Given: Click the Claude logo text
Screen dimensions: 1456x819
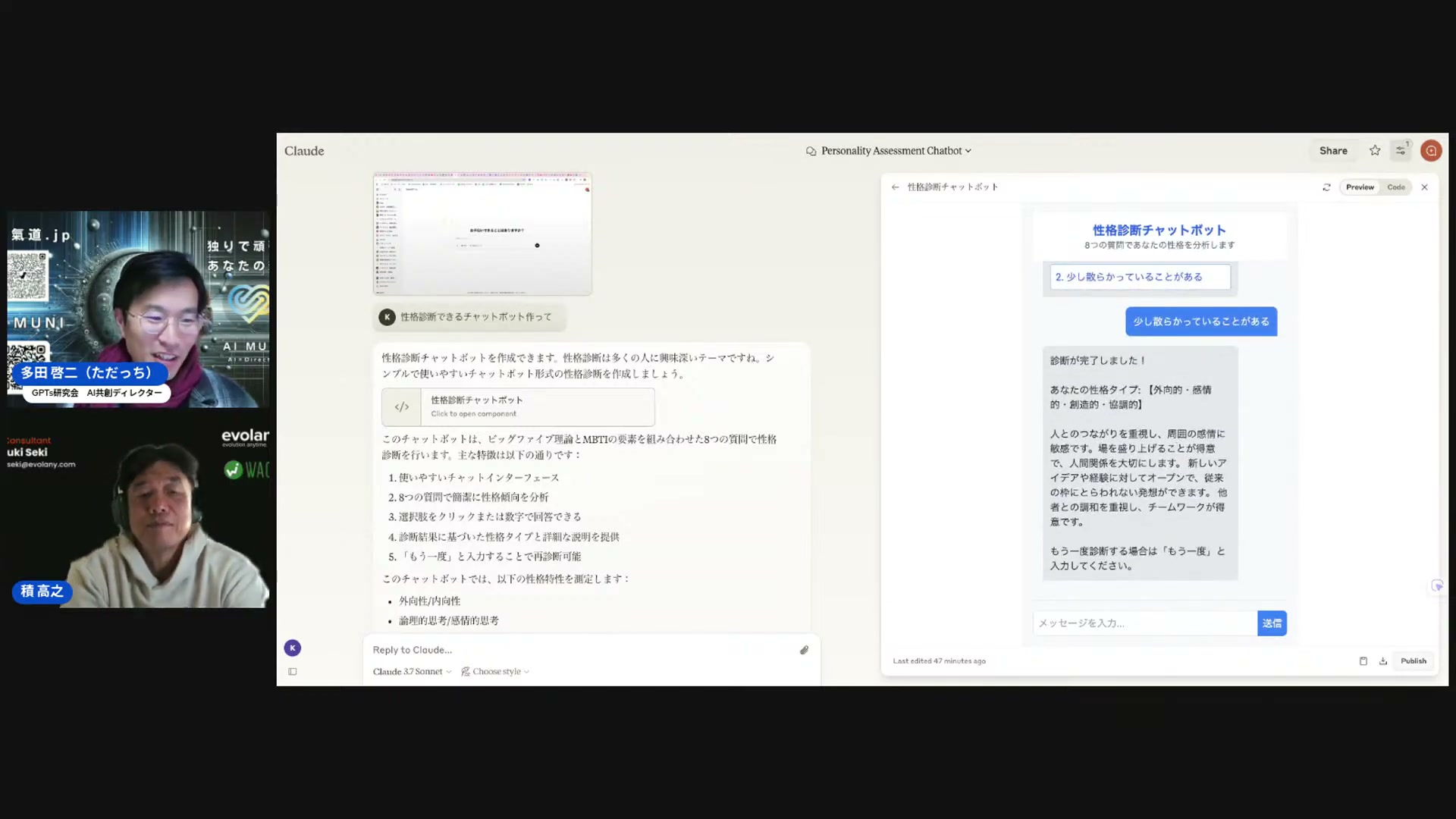Looking at the screenshot, I should point(304,151).
